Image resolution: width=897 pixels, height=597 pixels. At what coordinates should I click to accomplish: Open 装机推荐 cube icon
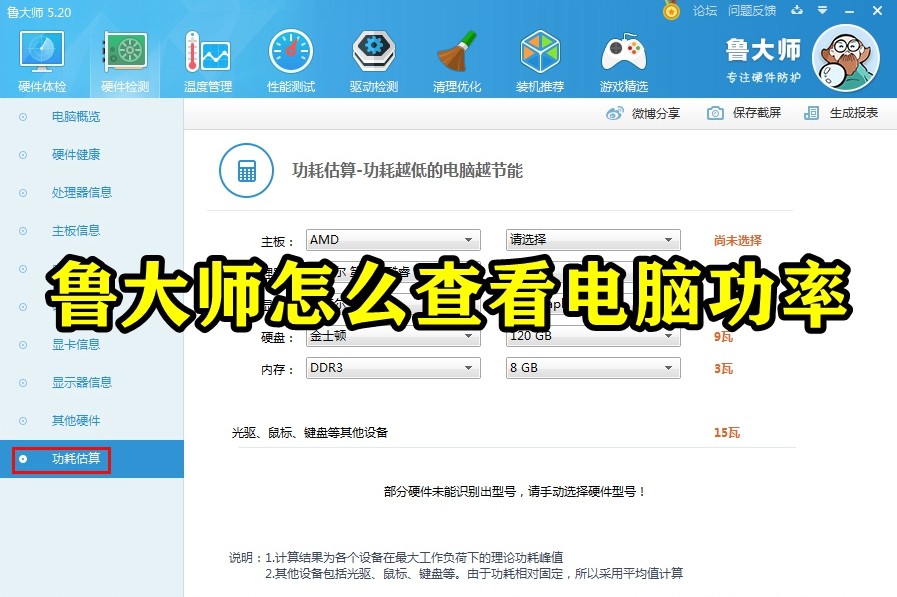coord(539,51)
